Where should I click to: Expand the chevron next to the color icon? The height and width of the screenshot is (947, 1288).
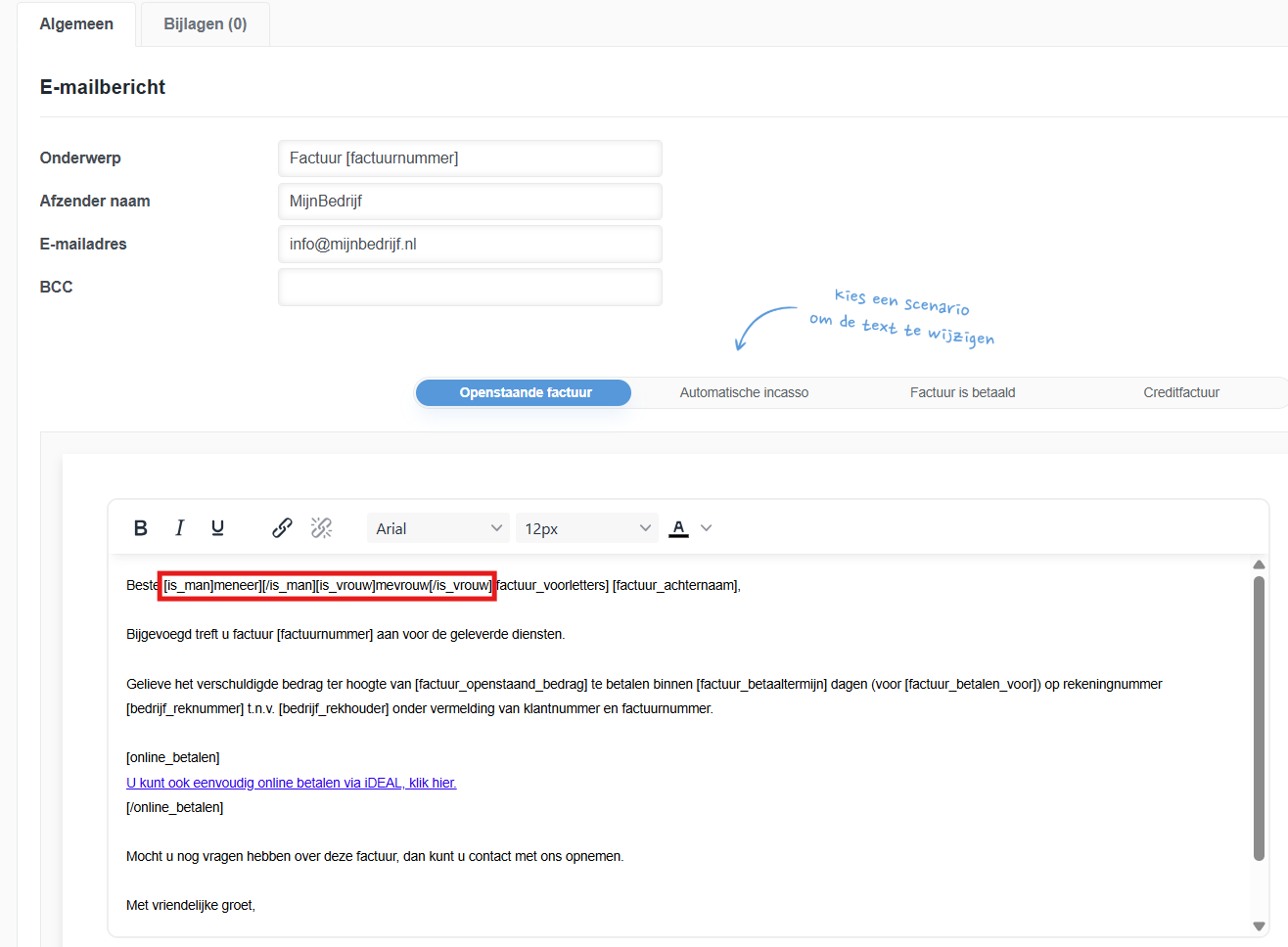pyautogui.click(x=706, y=527)
